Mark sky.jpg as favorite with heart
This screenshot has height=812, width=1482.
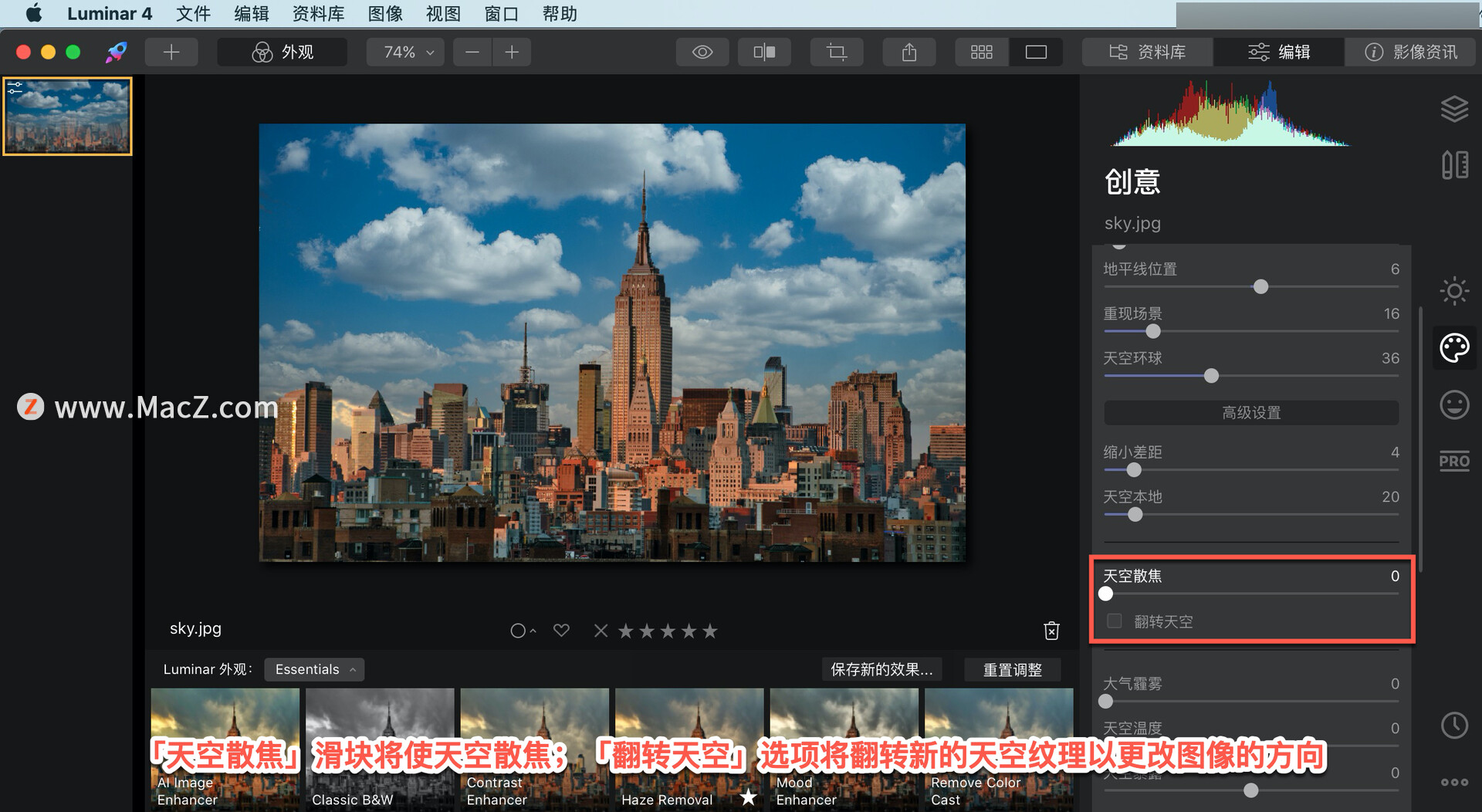561,631
